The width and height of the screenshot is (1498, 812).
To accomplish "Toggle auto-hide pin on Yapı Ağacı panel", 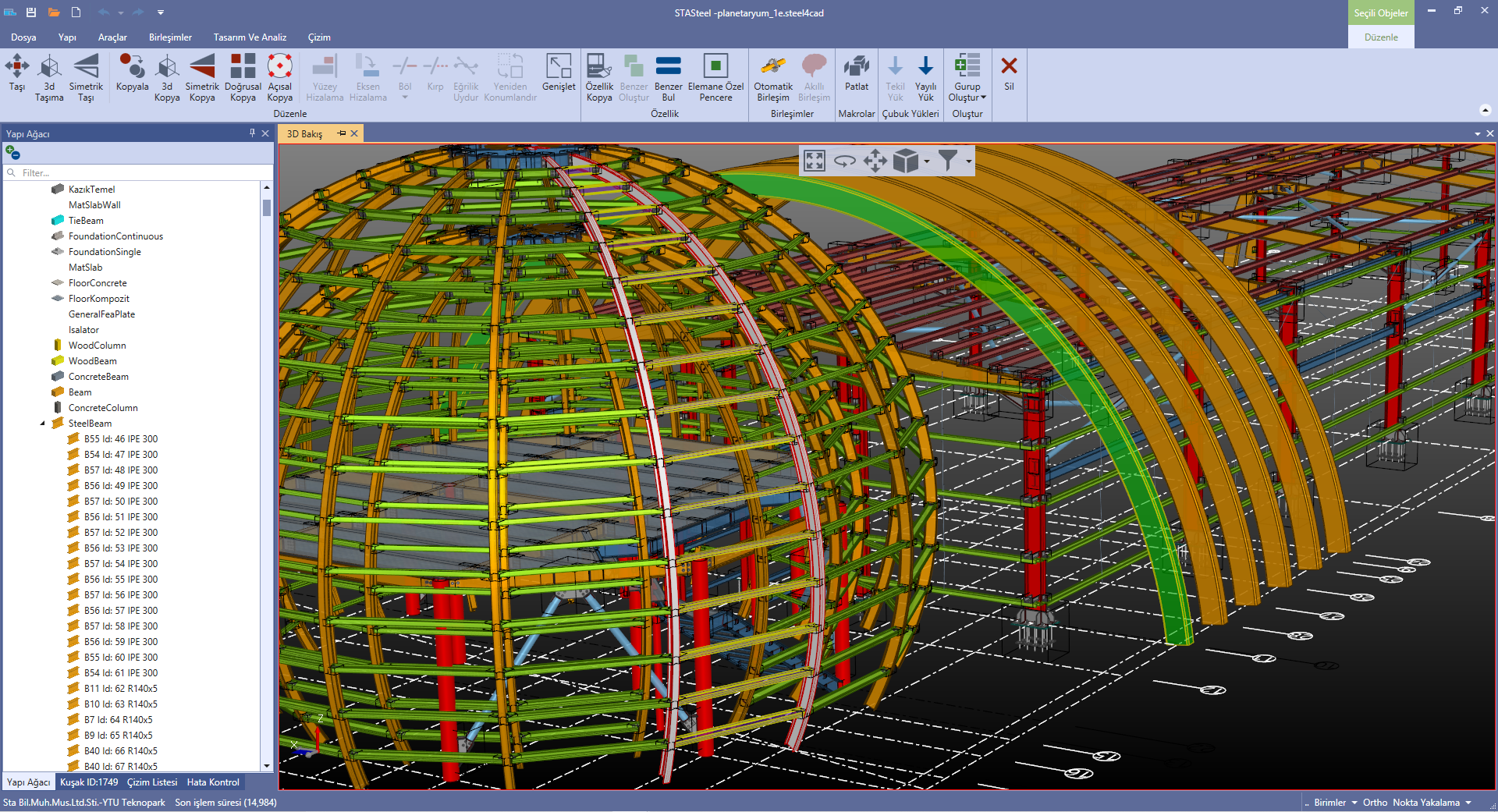I will click(x=252, y=133).
